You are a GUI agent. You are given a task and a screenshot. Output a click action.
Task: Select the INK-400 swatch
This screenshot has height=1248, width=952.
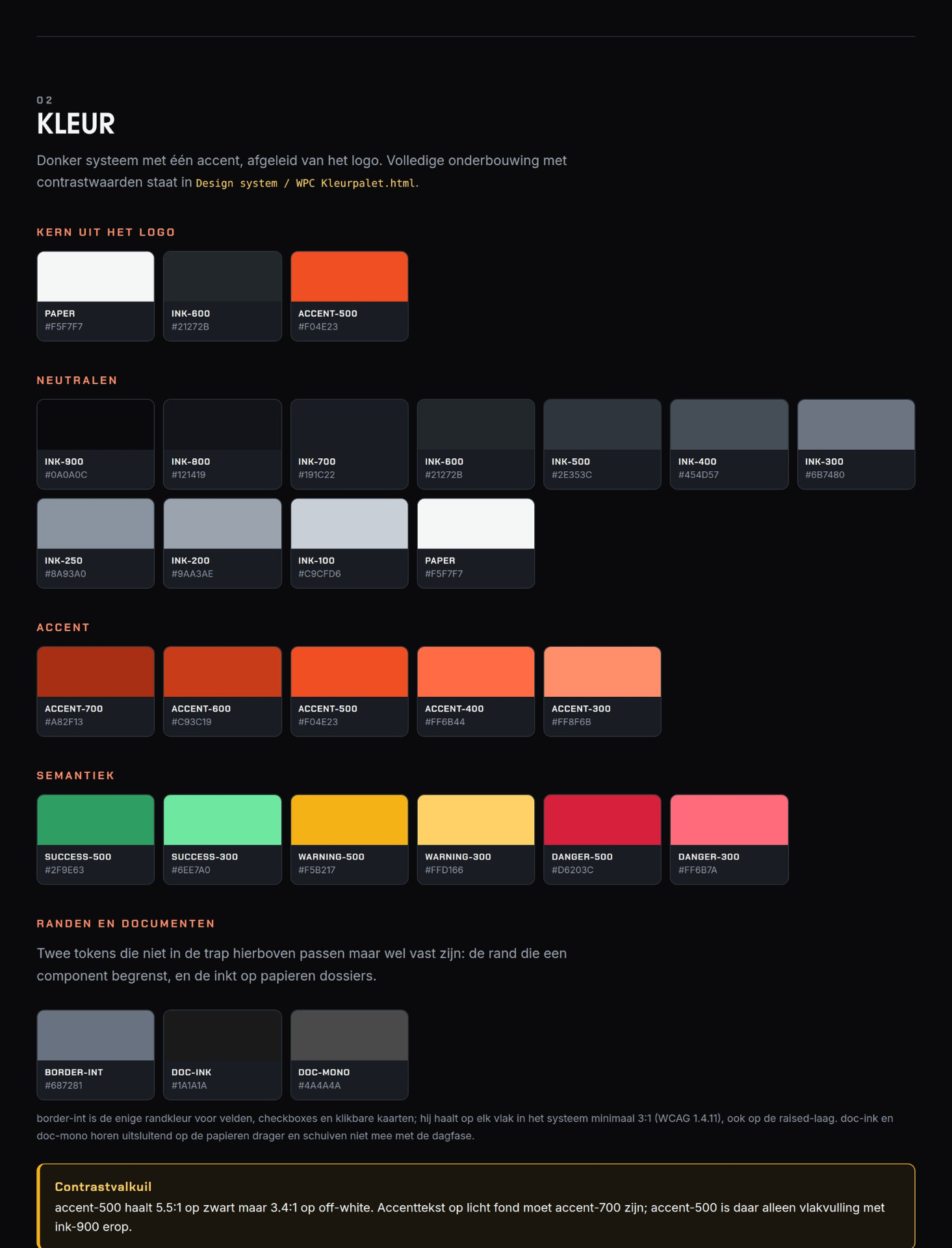(729, 444)
